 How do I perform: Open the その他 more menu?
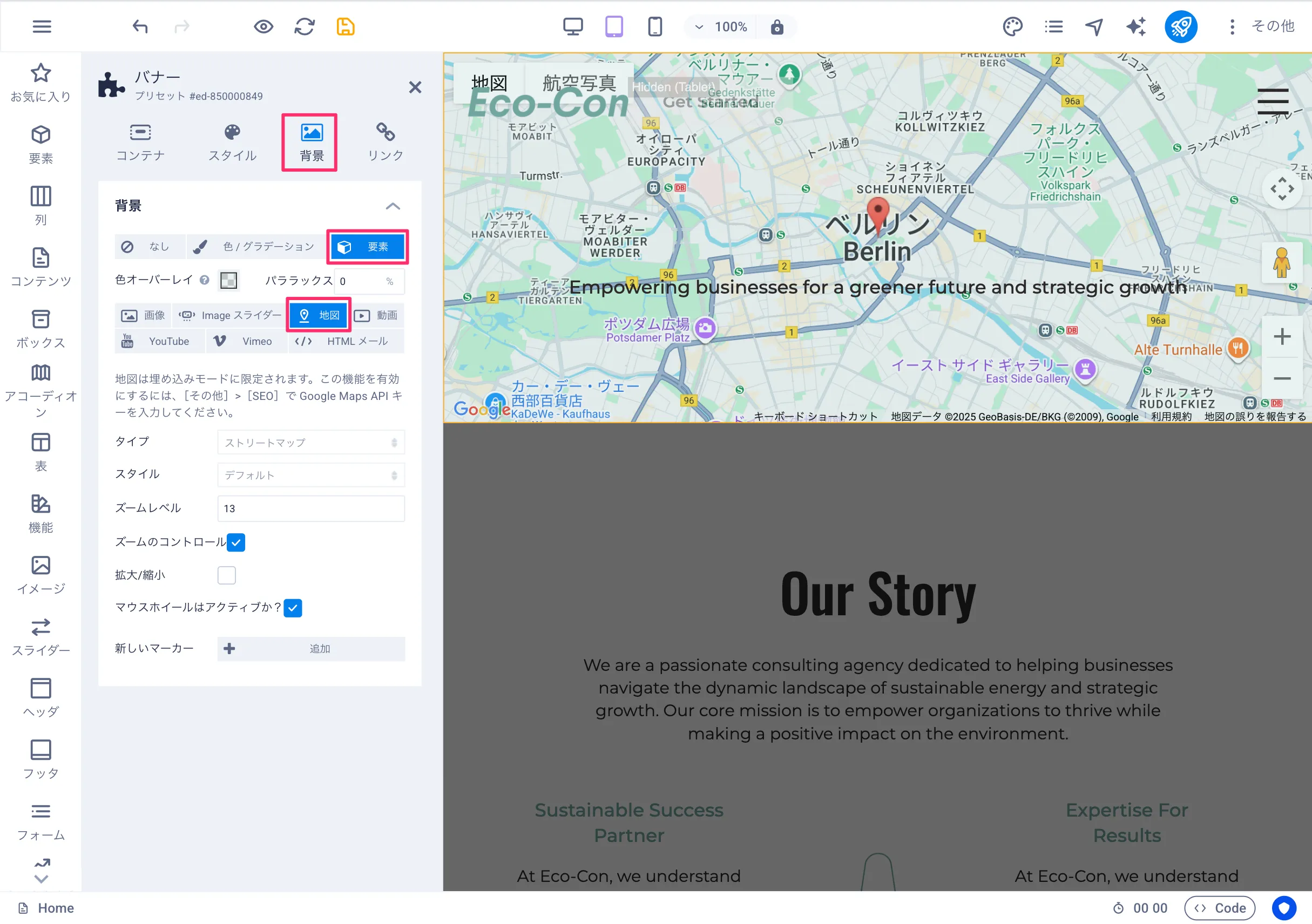1263,27
